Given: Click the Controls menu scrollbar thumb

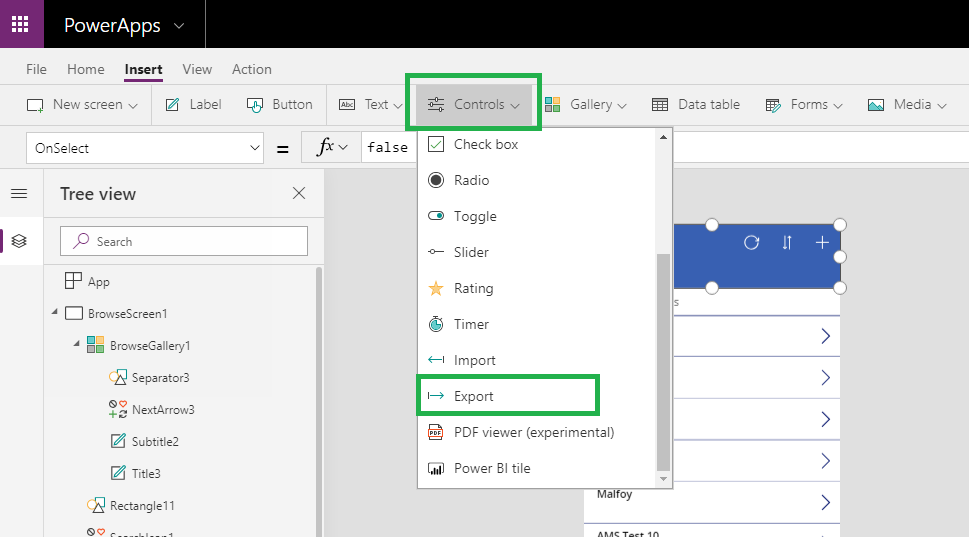Looking at the screenshot, I should pyautogui.click(x=663, y=362).
